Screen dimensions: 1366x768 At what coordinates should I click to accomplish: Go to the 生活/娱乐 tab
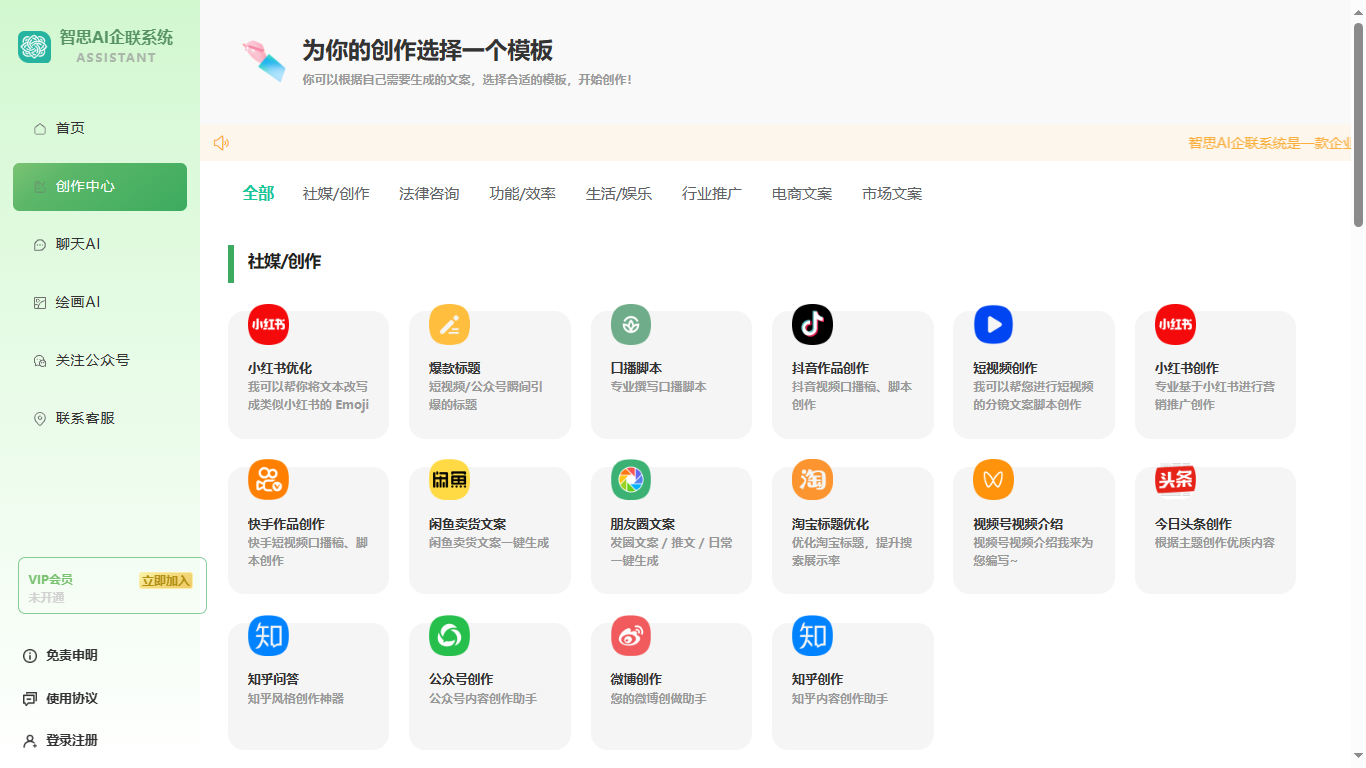coord(619,194)
